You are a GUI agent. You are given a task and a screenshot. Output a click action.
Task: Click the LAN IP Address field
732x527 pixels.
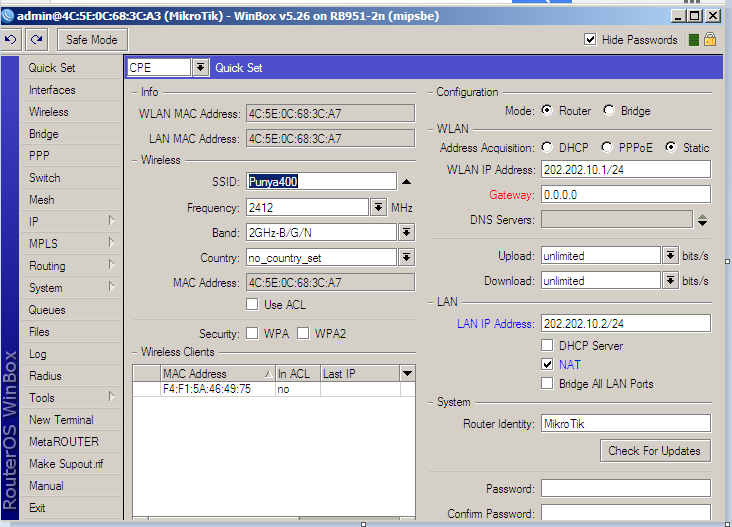626,323
